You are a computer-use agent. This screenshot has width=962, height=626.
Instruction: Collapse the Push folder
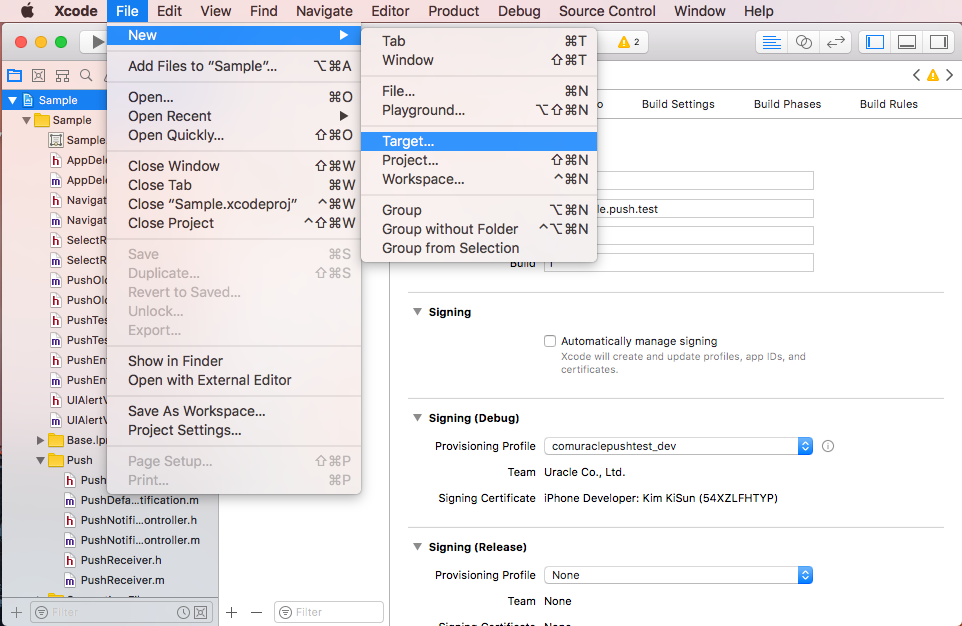40,460
